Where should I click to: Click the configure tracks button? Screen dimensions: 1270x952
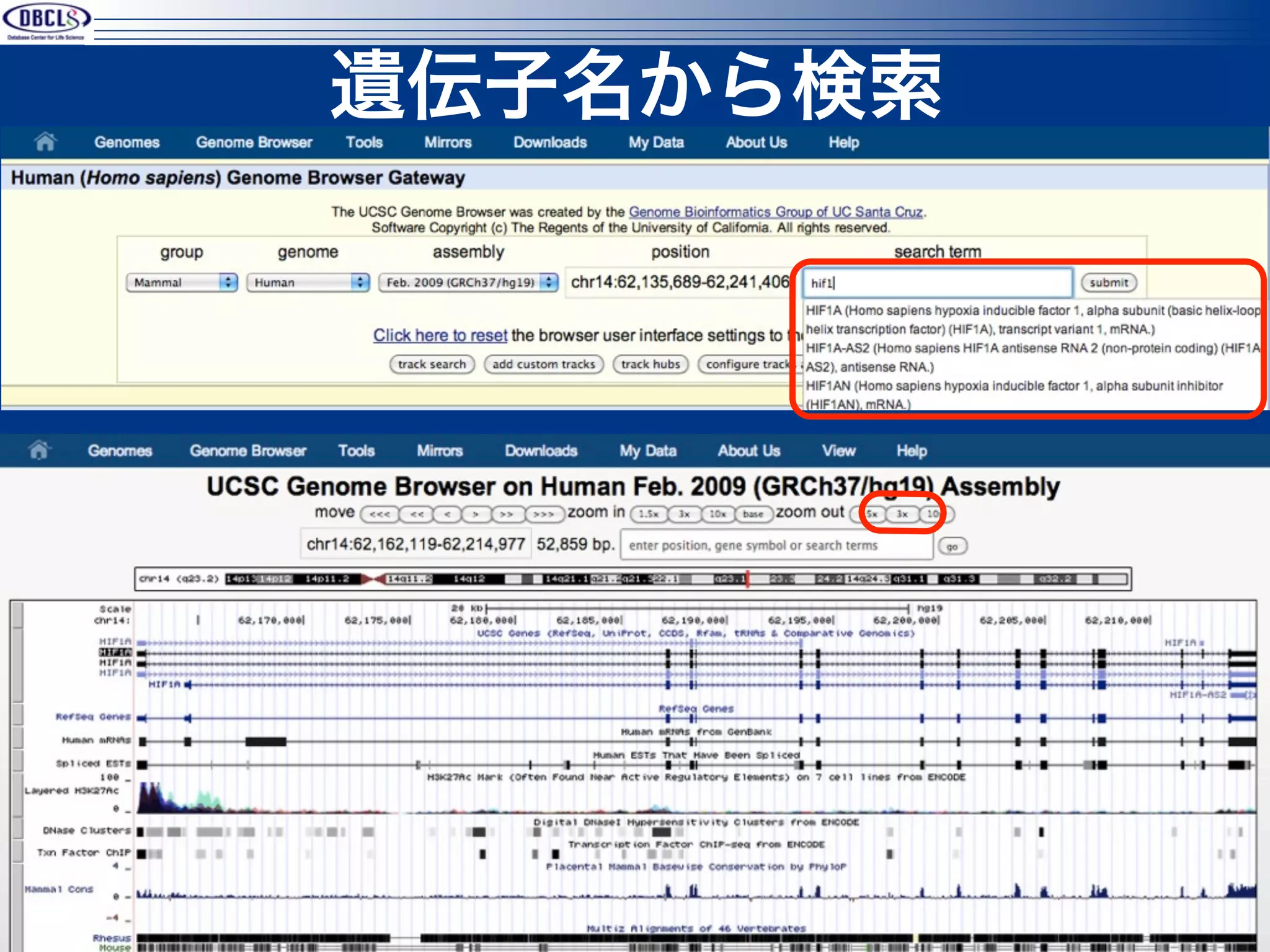(x=749, y=364)
